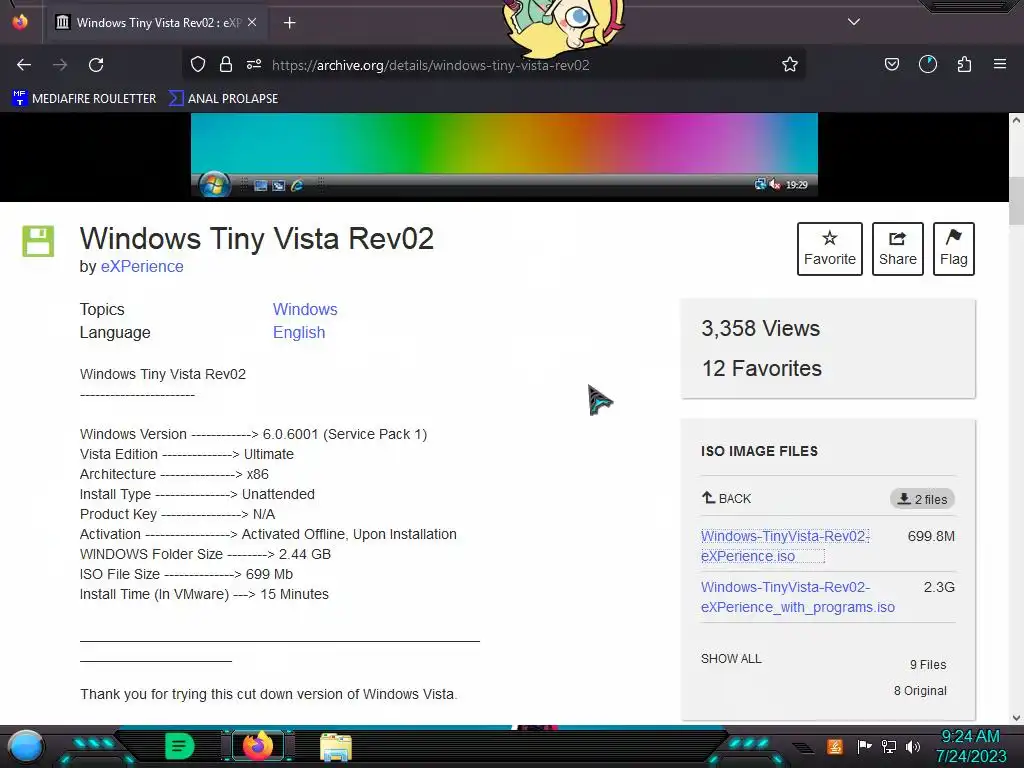The height and width of the screenshot is (768, 1024).
Task: Click the 3,358 Views statistic
Action: tap(760, 328)
